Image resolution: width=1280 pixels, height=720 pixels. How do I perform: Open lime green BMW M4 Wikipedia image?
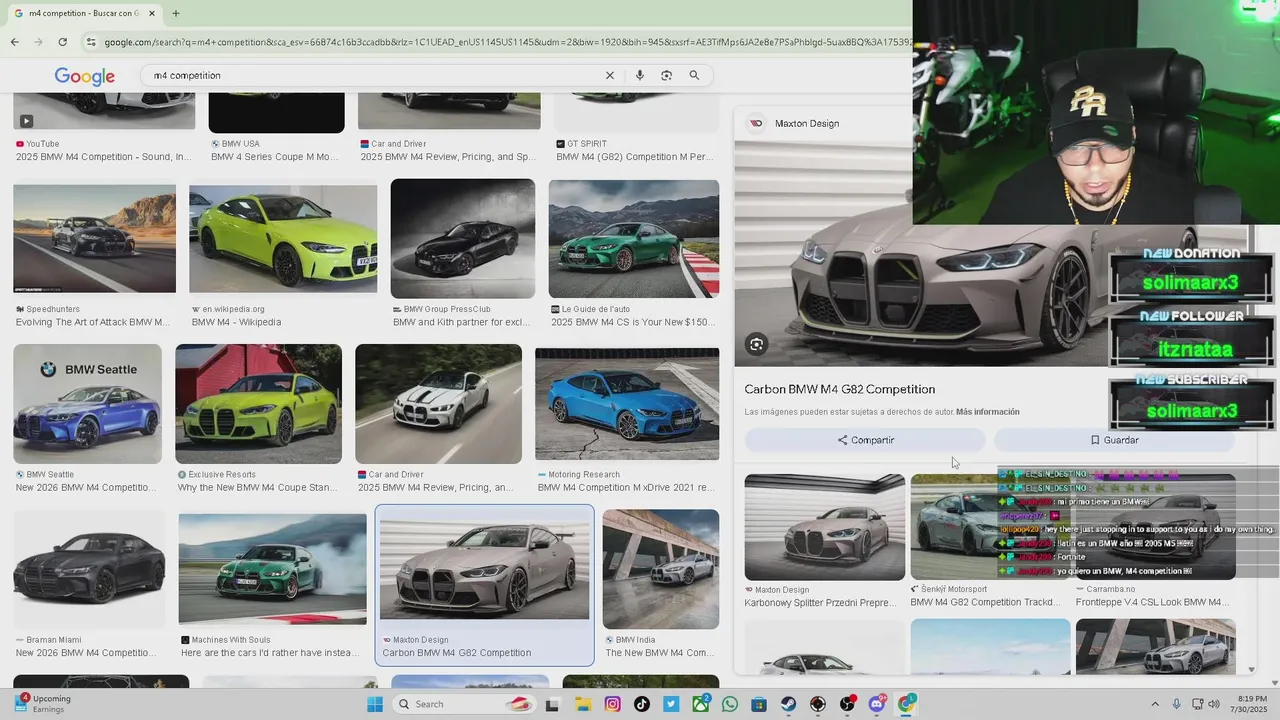pyautogui.click(x=283, y=238)
